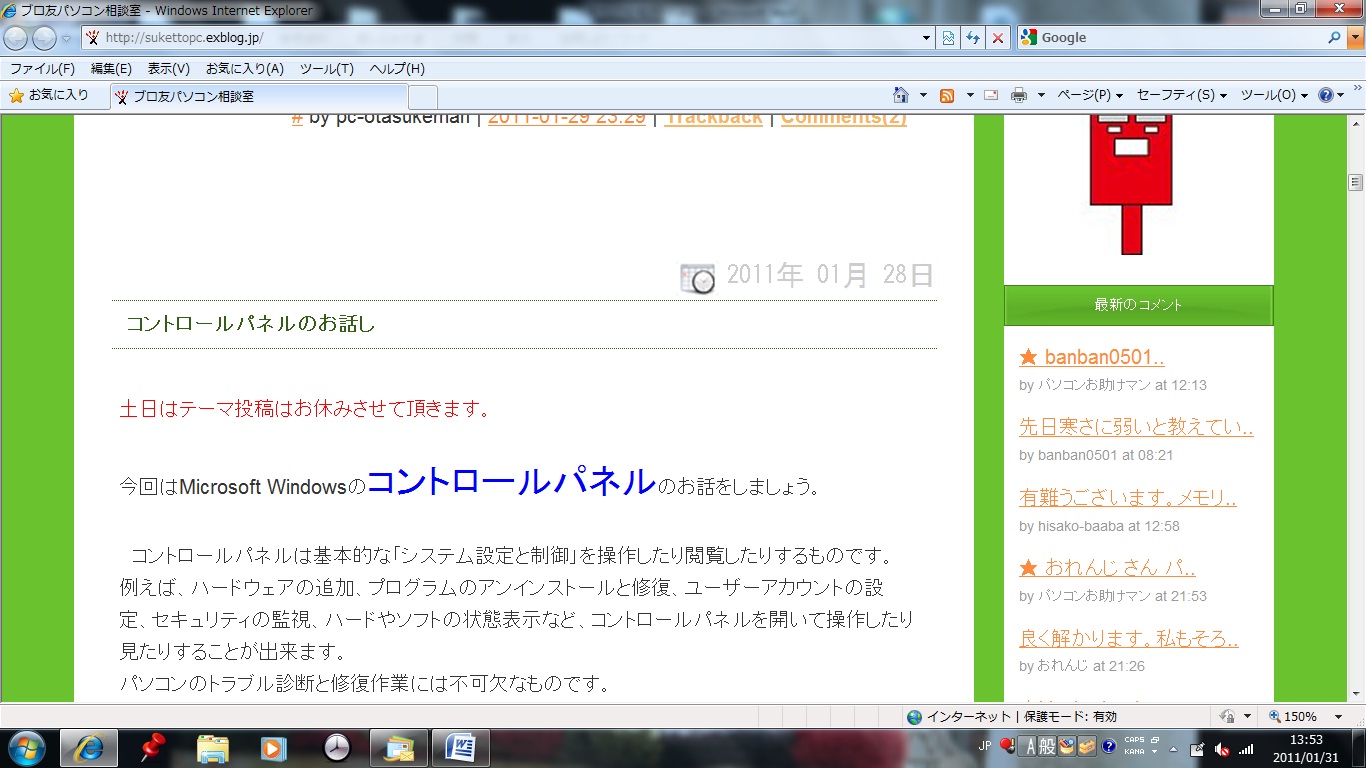The height and width of the screenshot is (768, 1366).
Task: Open the ツール(T) menu
Action: pos(327,69)
